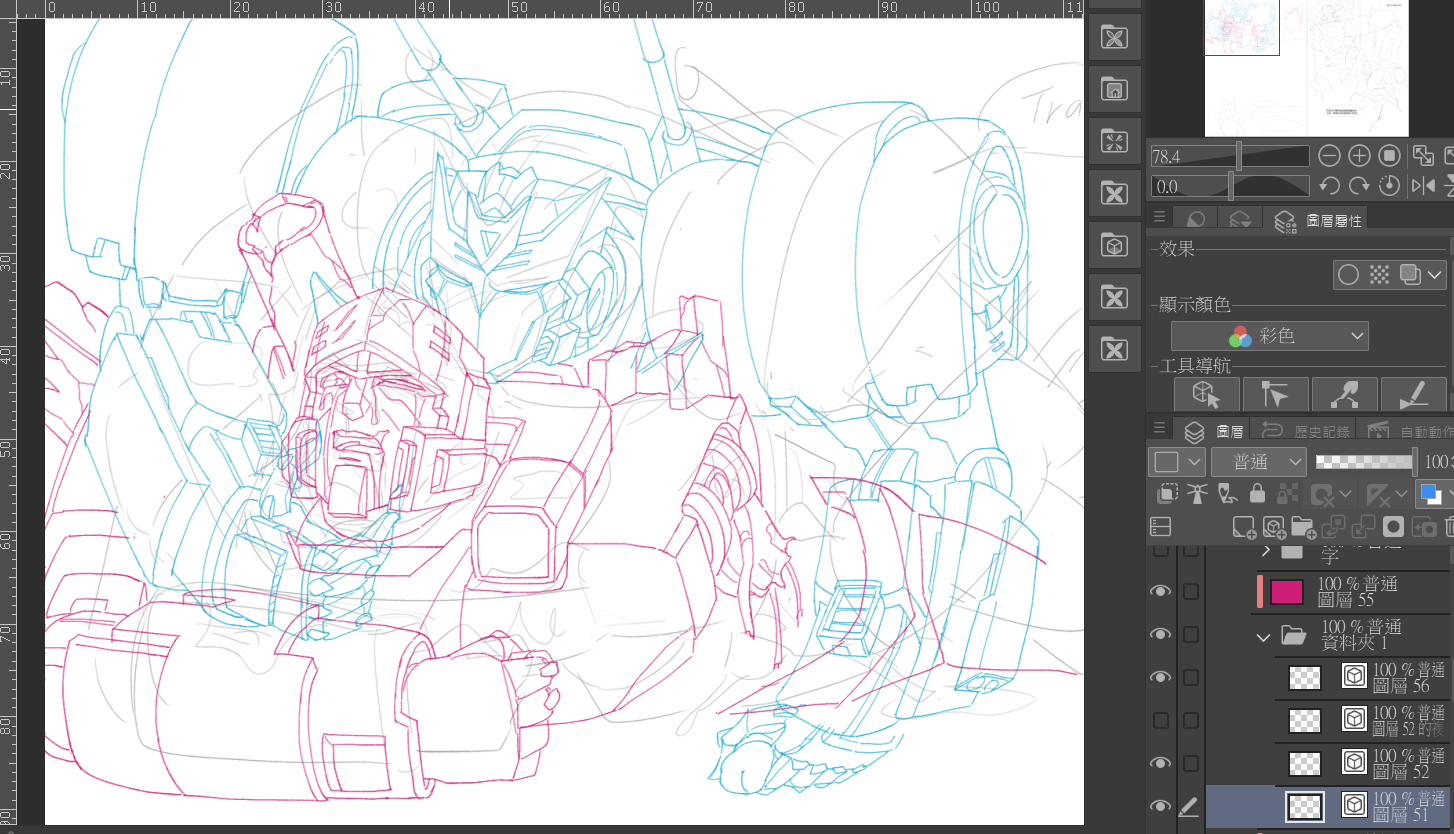Click the Object tool navigation button
This screenshot has width=1454, height=834.
click(x=1207, y=395)
